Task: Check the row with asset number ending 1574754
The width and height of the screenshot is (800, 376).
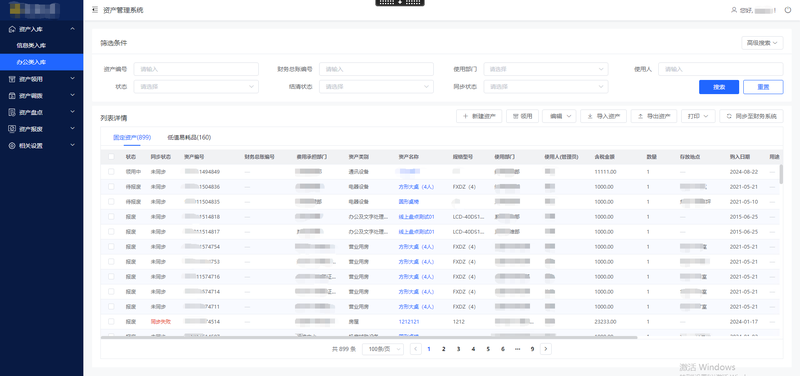Action: (111, 247)
